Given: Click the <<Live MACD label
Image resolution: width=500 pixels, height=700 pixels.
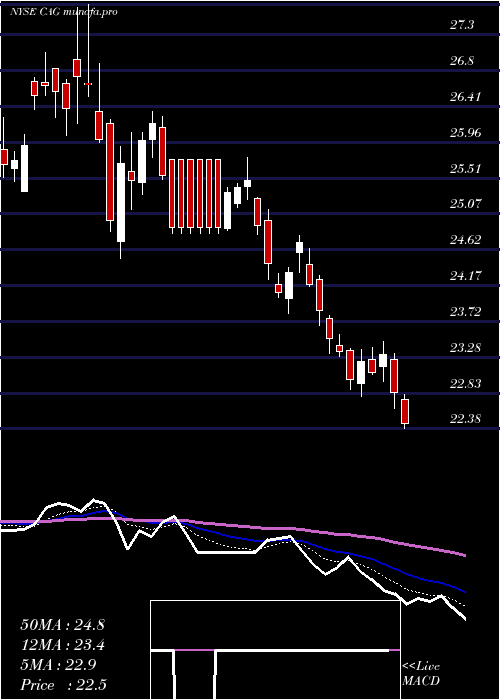Looking at the screenshot, I should click(x=421, y=674).
